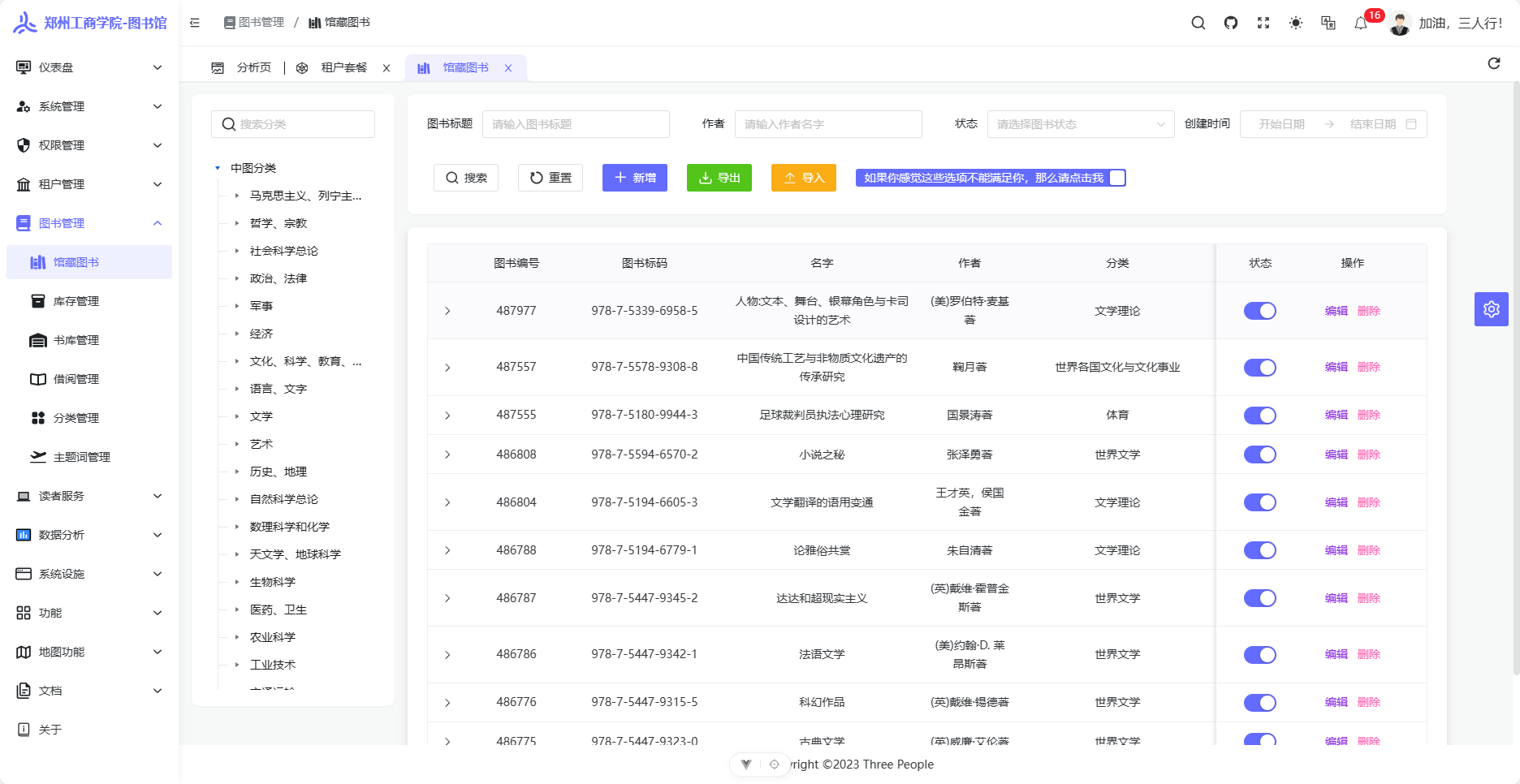The image size is (1520, 784).
Task: Toggle status switch for book 486776
Action: (x=1260, y=703)
